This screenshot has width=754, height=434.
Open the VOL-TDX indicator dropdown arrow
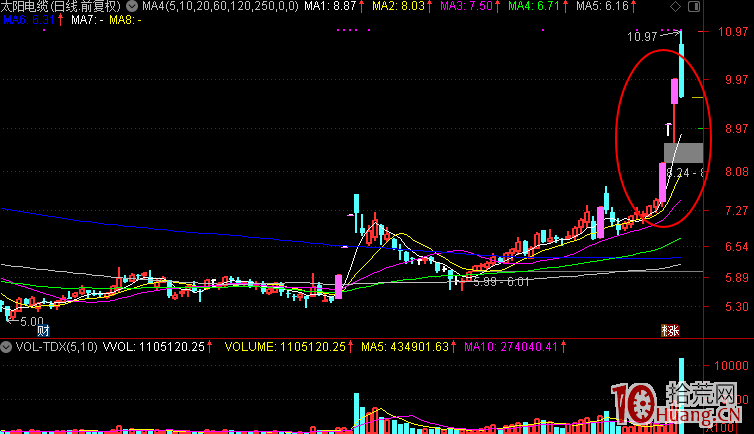(6, 347)
